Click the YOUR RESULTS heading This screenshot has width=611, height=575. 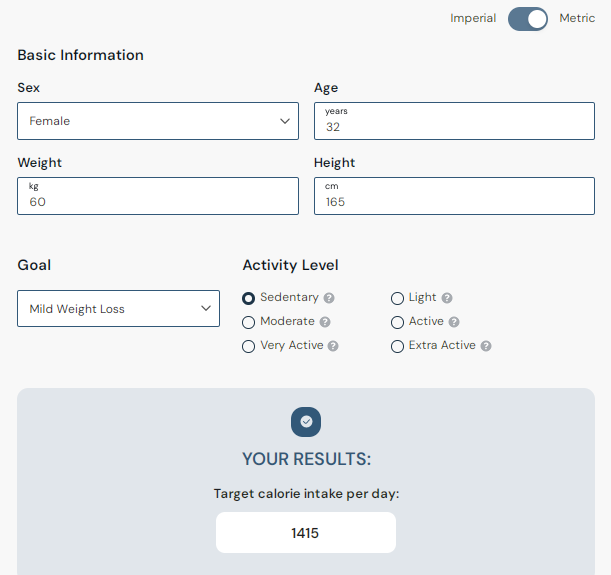tap(306, 459)
